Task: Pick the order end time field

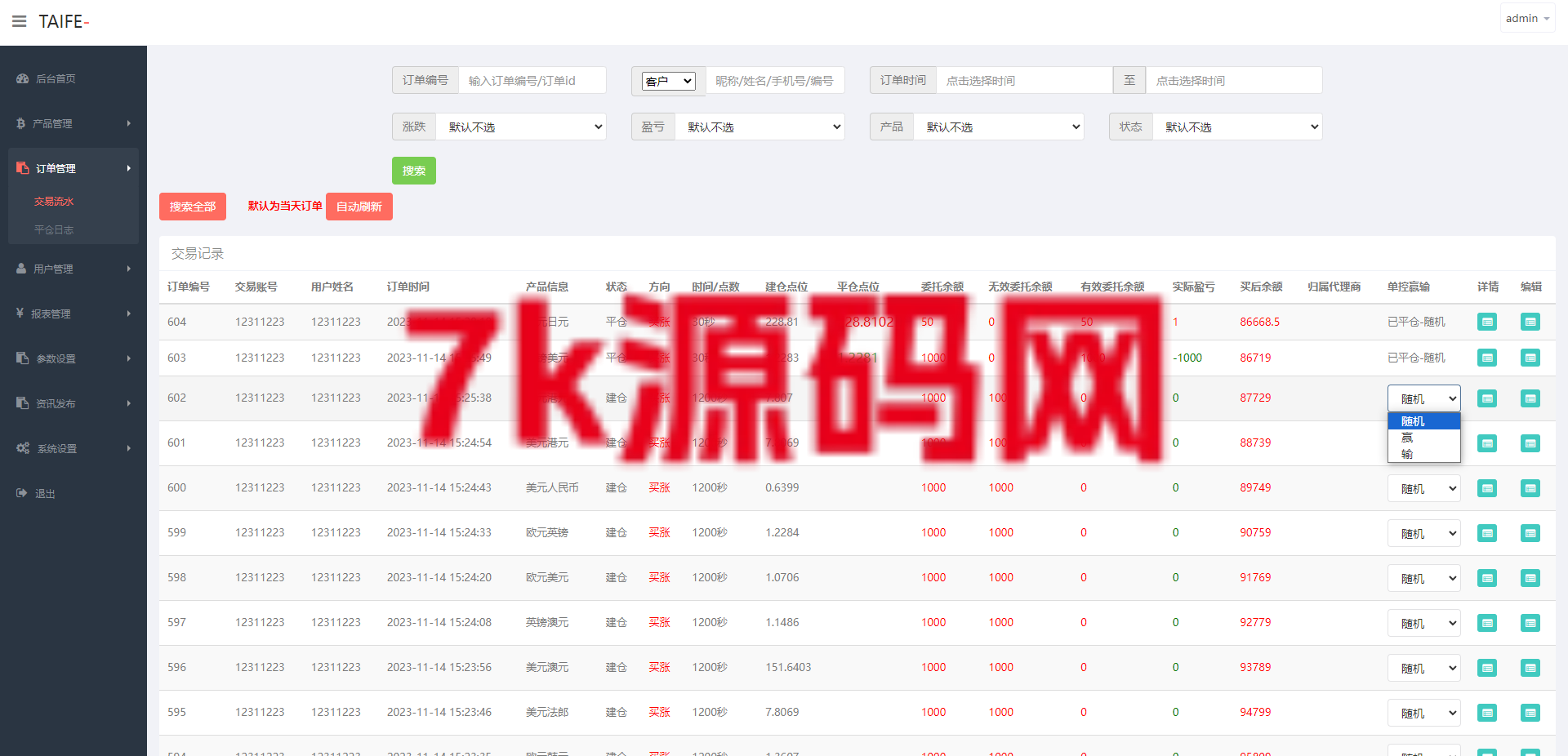Action: [x=1234, y=80]
